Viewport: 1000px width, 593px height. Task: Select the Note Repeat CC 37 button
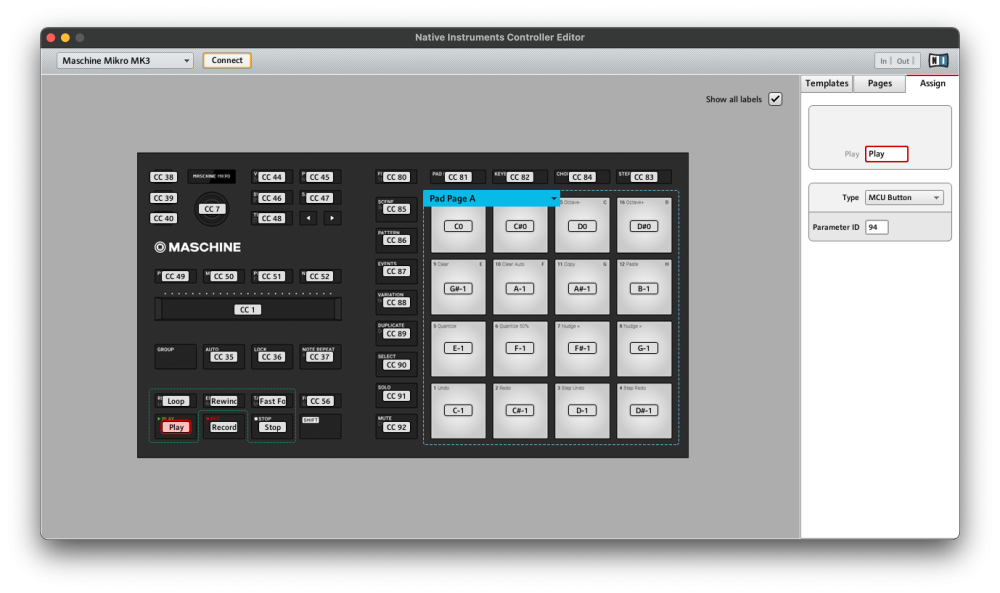point(320,357)
